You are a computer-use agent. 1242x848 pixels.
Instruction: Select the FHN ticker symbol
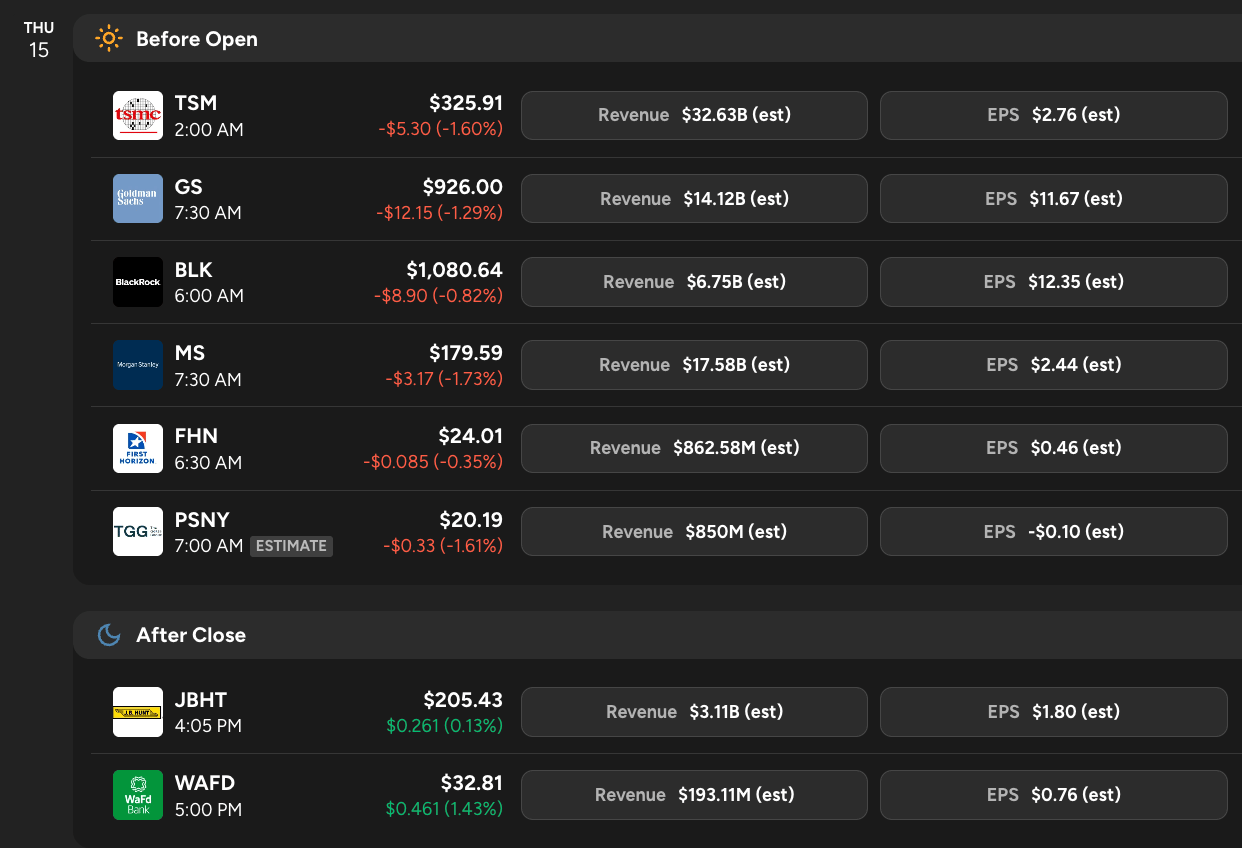196,436
